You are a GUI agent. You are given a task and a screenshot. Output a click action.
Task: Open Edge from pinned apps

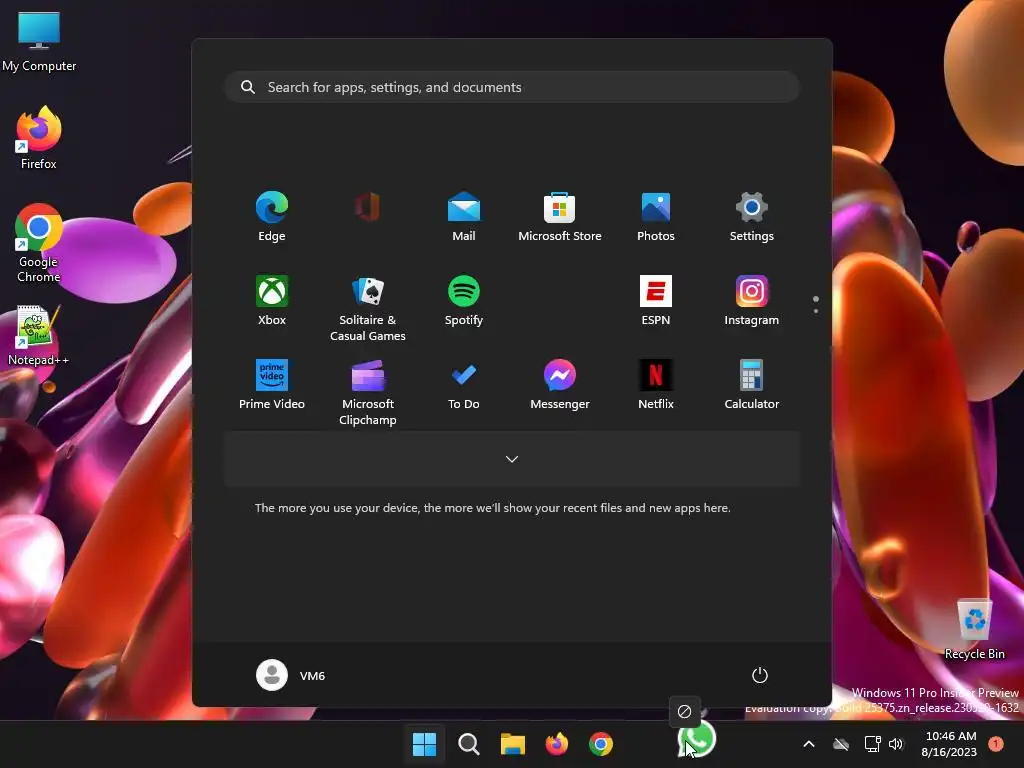coord(272,216)
